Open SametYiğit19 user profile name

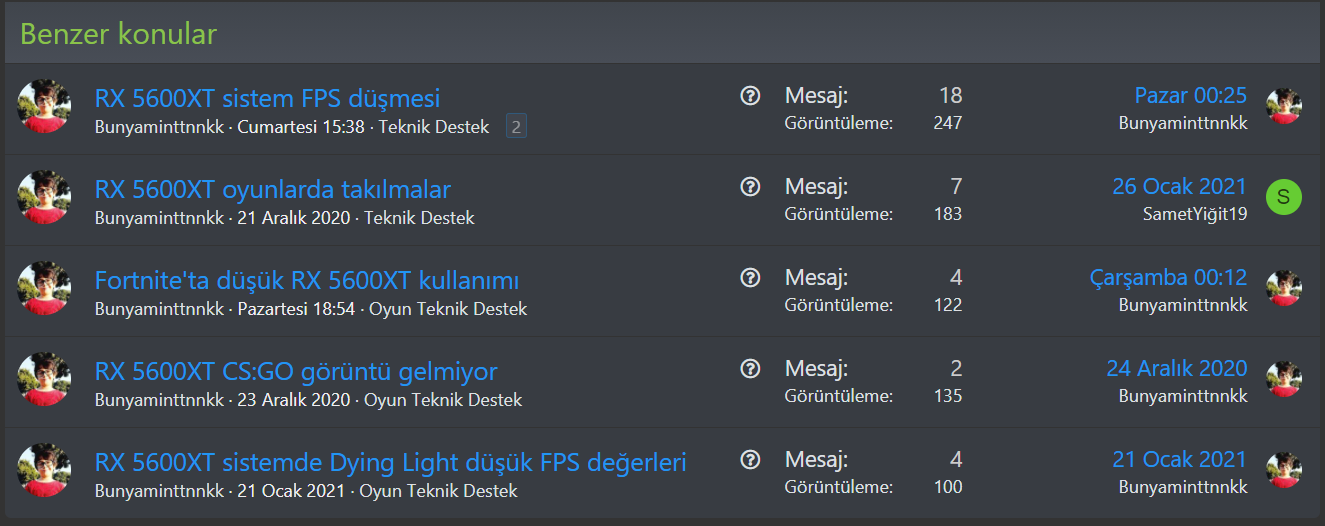click(1194, 214)
